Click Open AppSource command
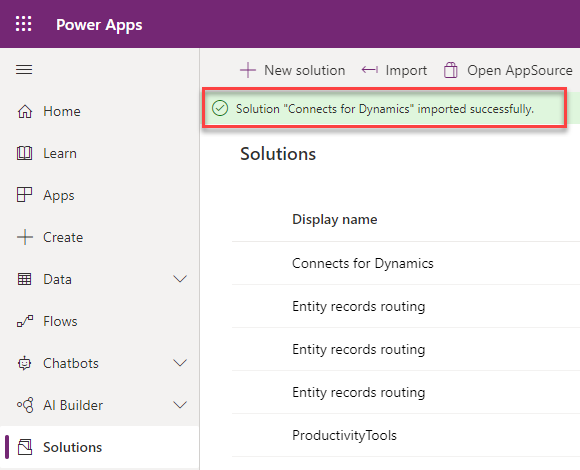 [x=508, y=70]
